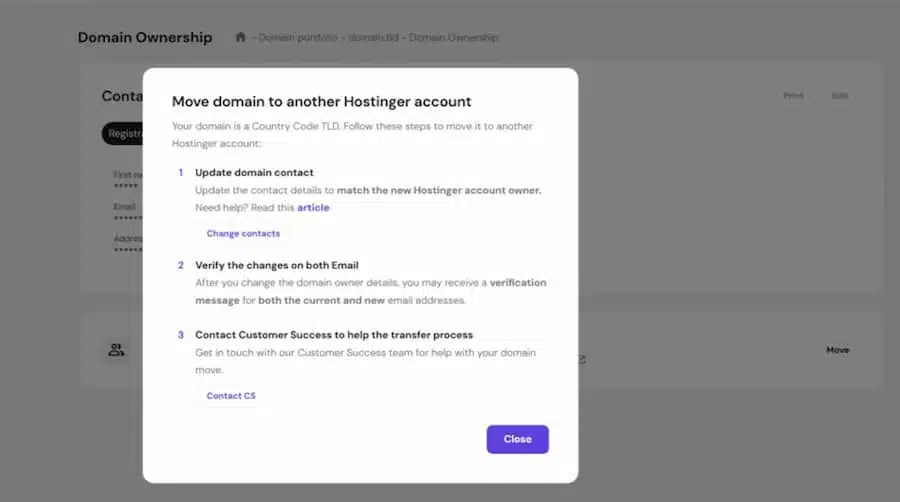Open Change contacts from step 1
This screenshot has height=502, width=900.
[x=243, y=233]
